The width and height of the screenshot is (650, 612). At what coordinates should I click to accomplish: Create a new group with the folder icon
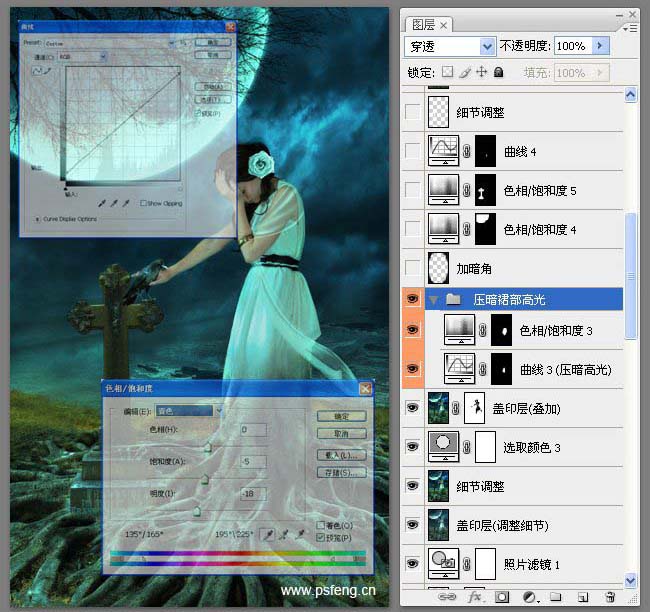coord(555,597)
